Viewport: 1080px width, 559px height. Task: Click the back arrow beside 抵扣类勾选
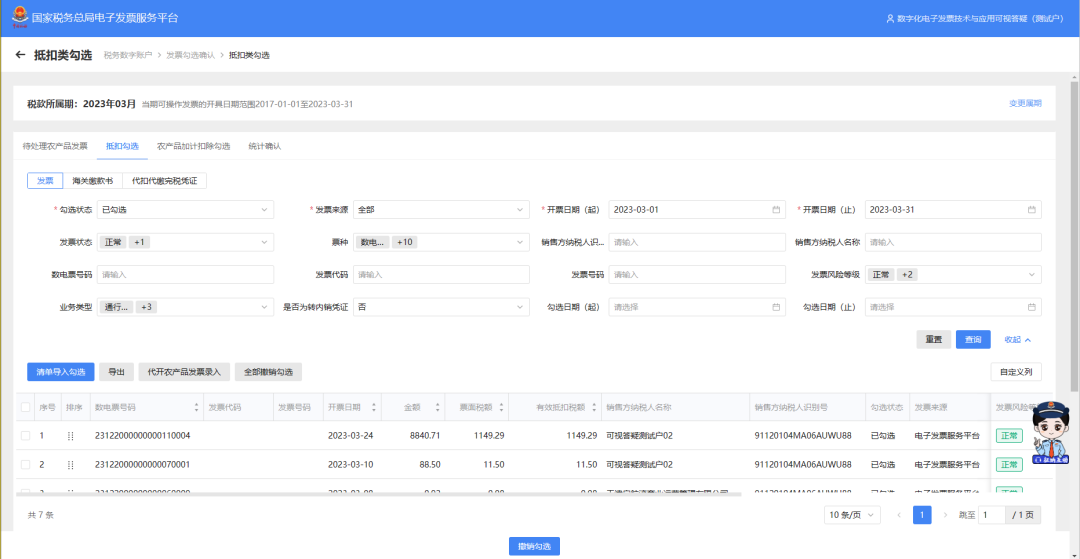click(20, 55)
